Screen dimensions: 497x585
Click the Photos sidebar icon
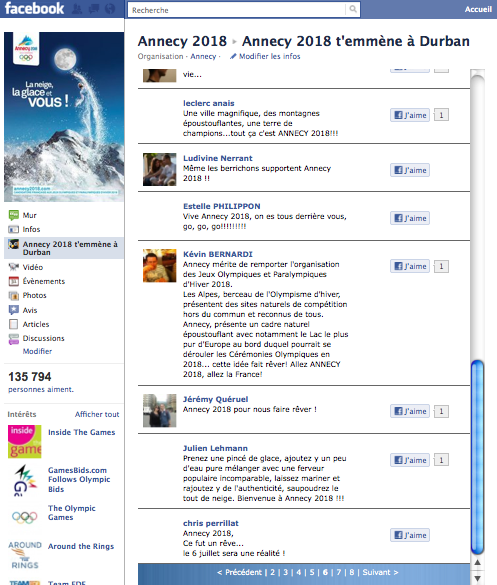14,295
